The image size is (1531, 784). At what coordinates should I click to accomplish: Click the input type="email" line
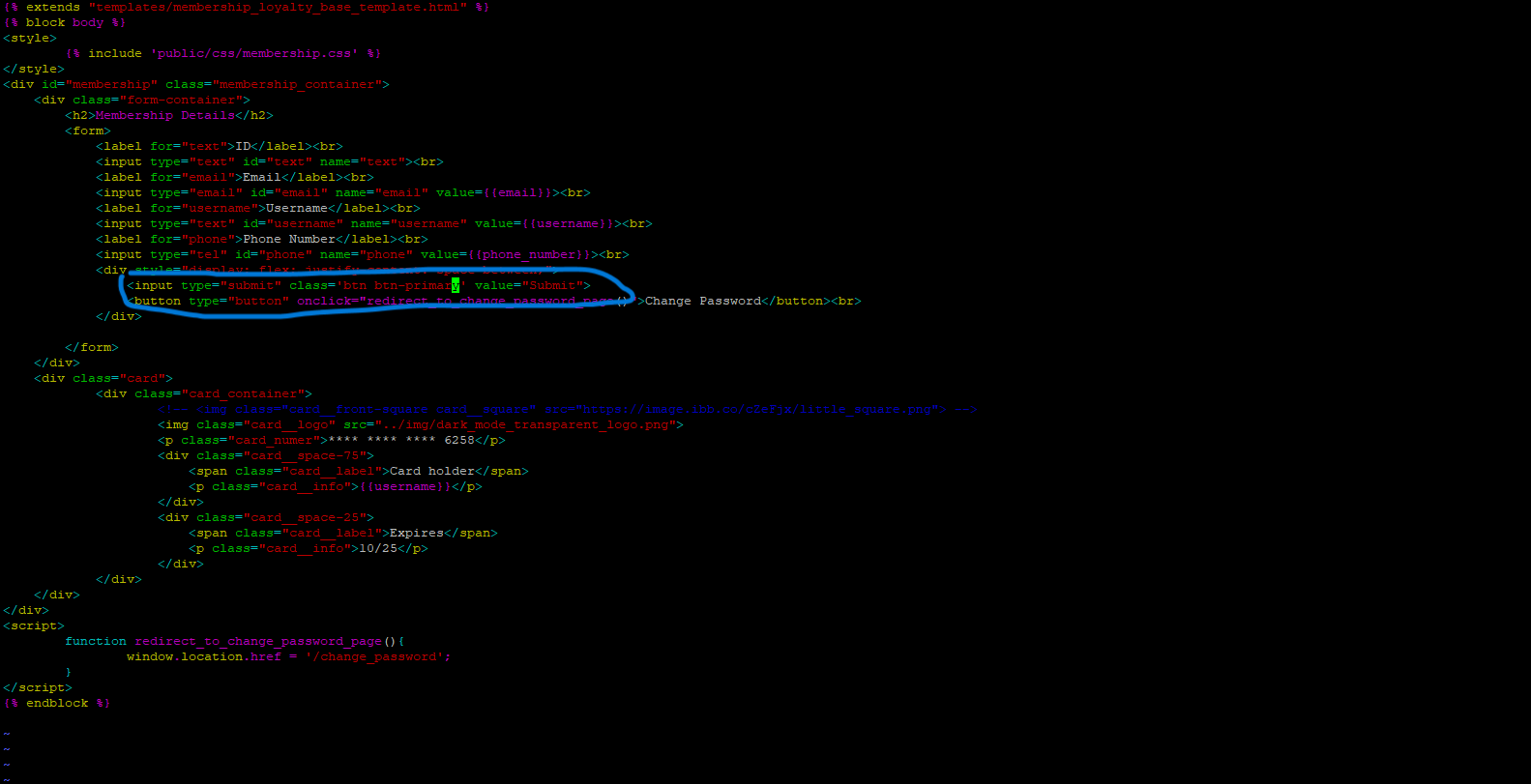(343, 192)
